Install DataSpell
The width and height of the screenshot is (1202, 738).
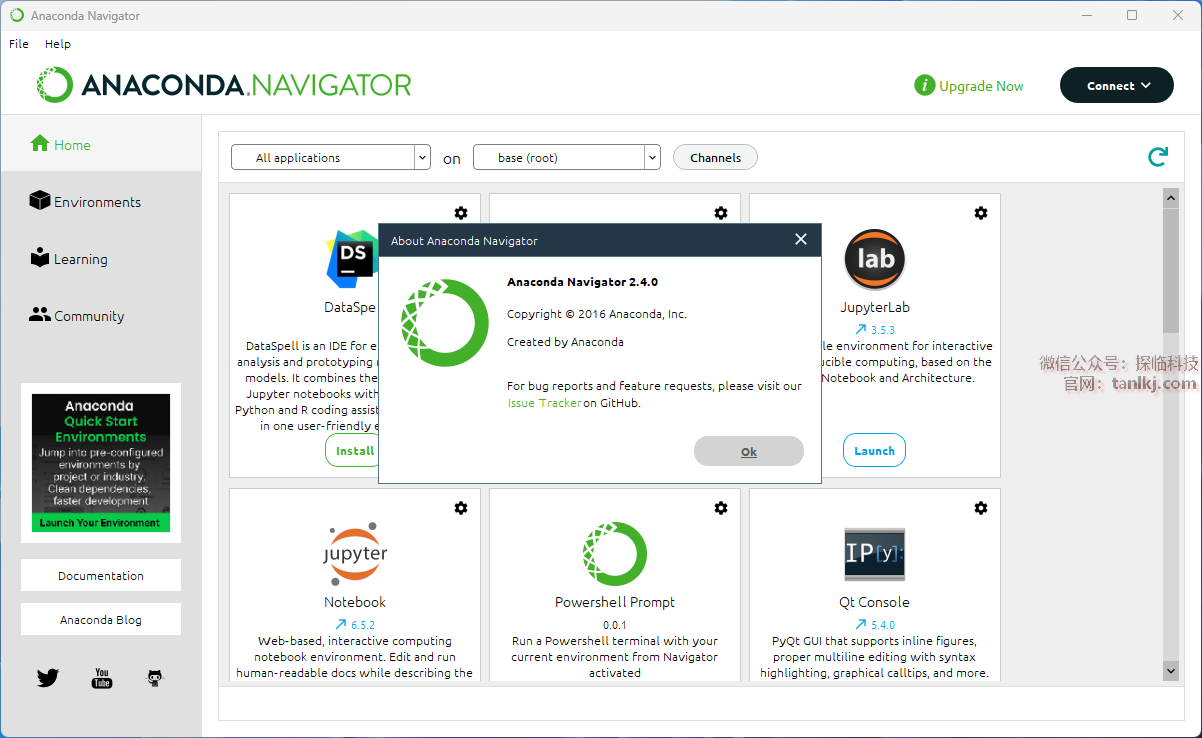coord(352,450)
